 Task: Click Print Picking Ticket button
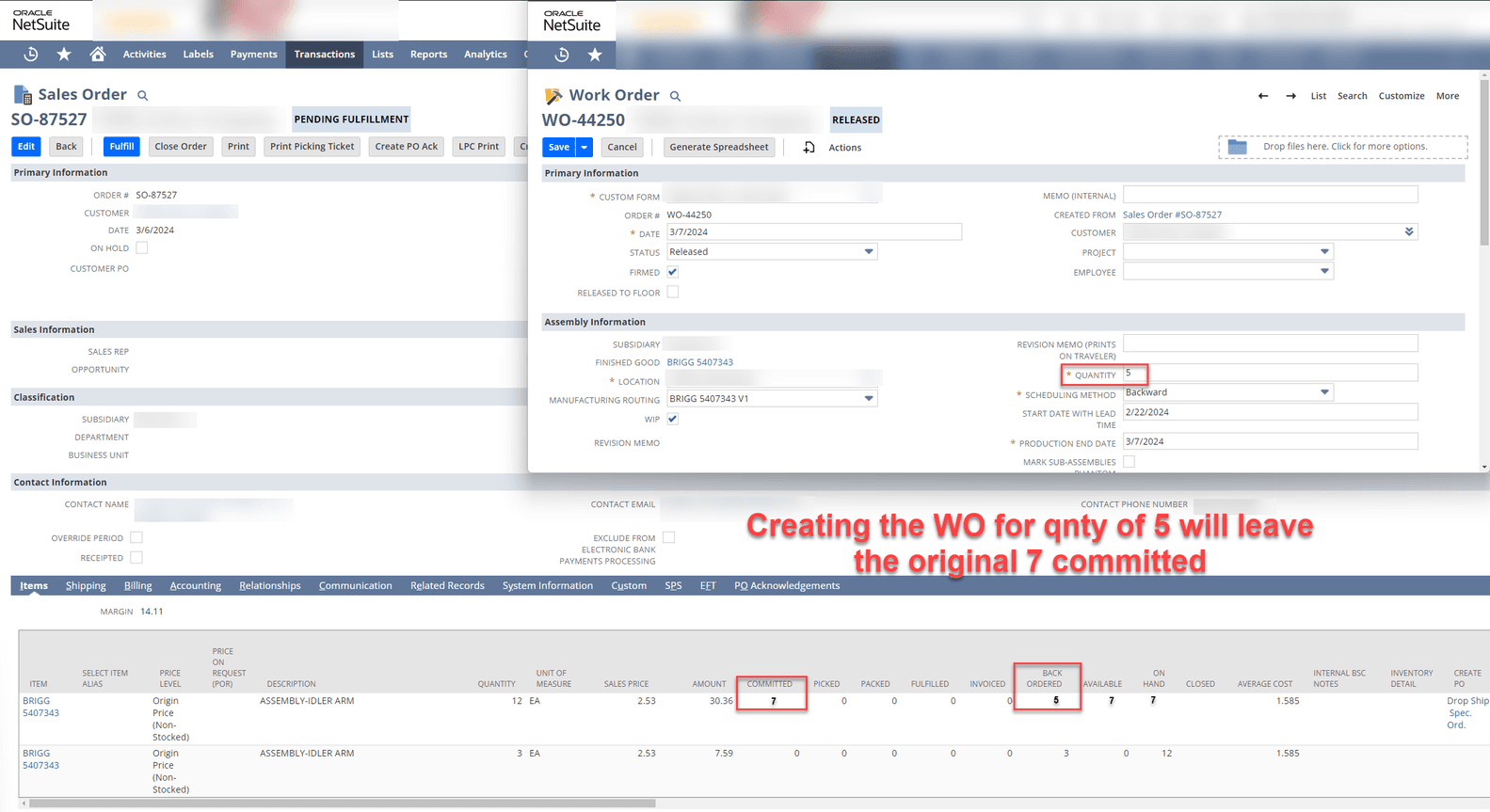(312, 147)
